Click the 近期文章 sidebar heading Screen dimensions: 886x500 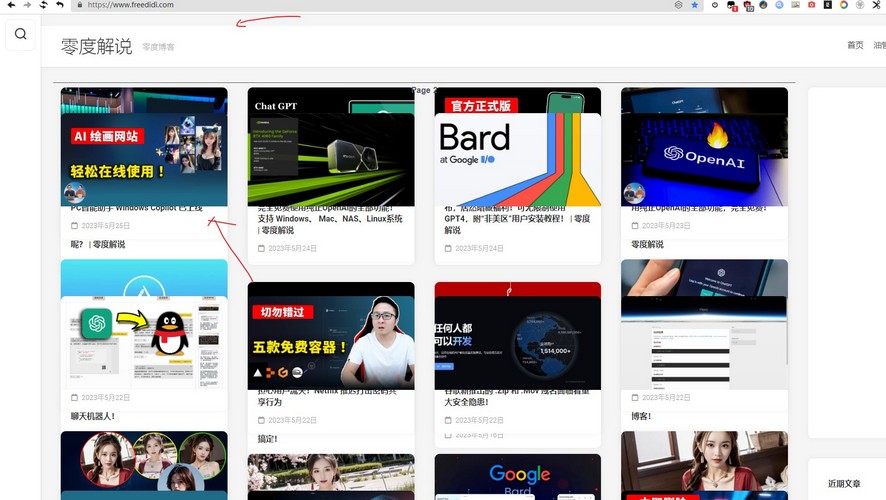pos(844,484)
